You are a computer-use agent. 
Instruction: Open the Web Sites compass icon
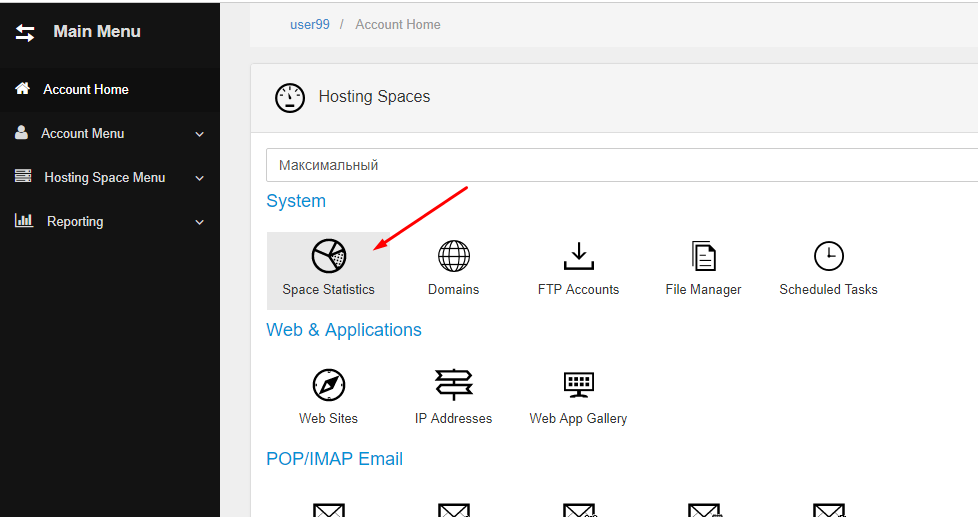click(x=329, y=385)
